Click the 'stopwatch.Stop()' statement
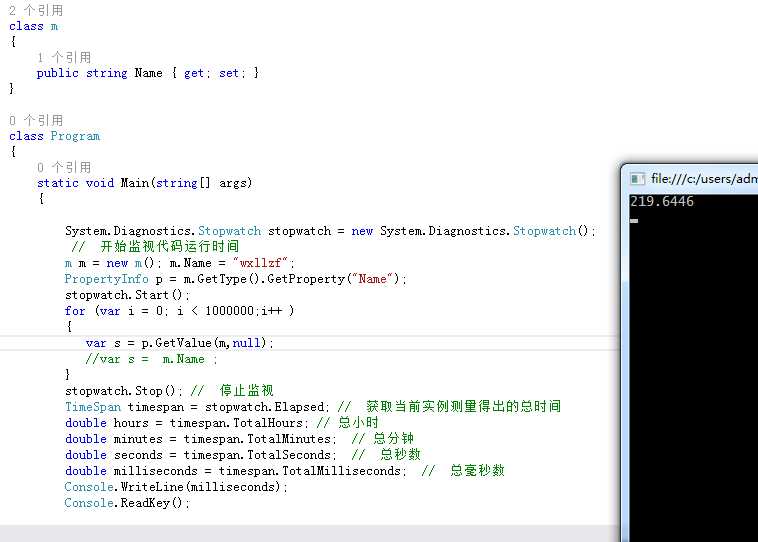Viewport: 758px width, 542px height. (124, 391)
